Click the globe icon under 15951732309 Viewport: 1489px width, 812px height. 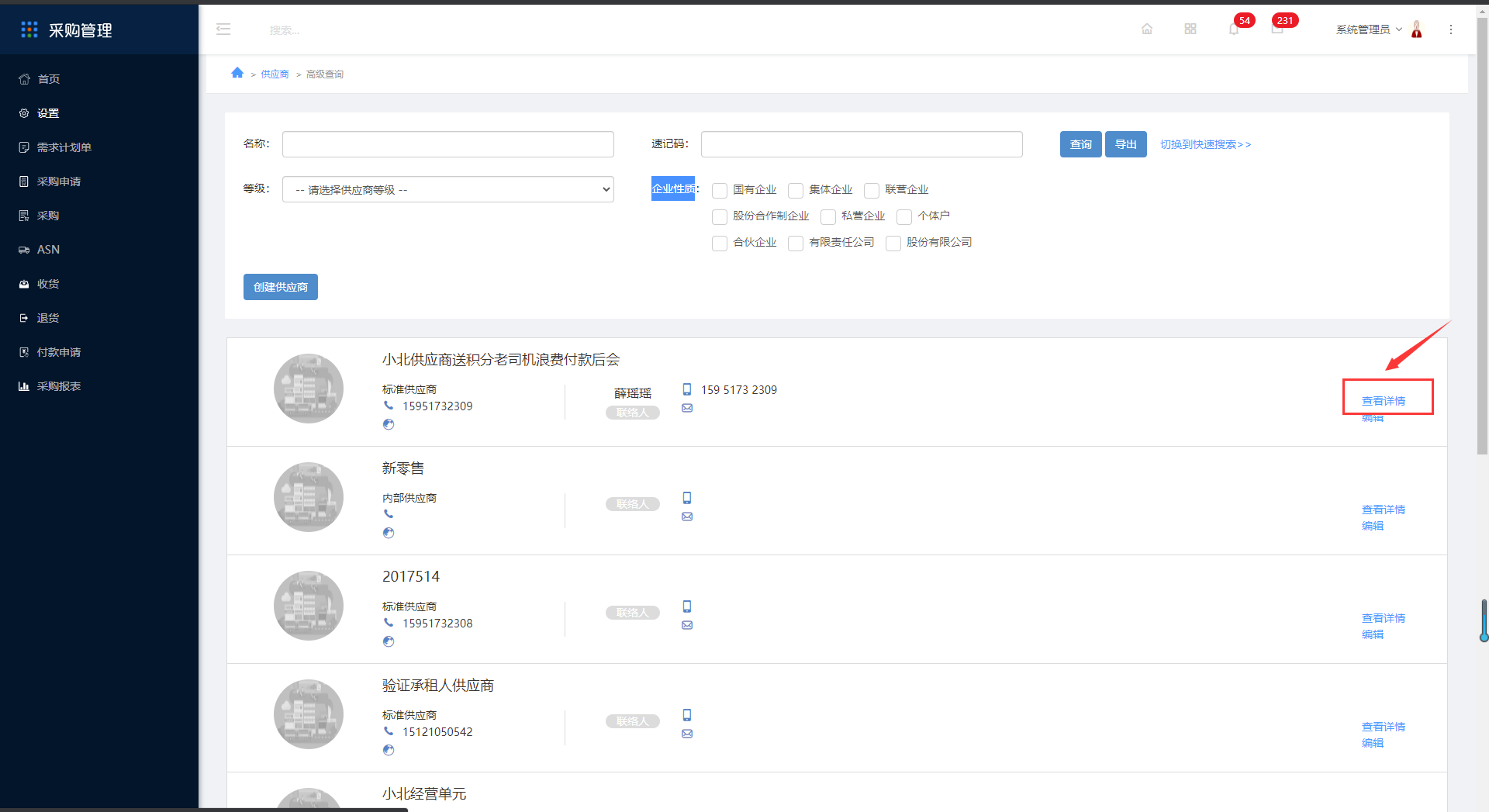click(x=389, y=424)
